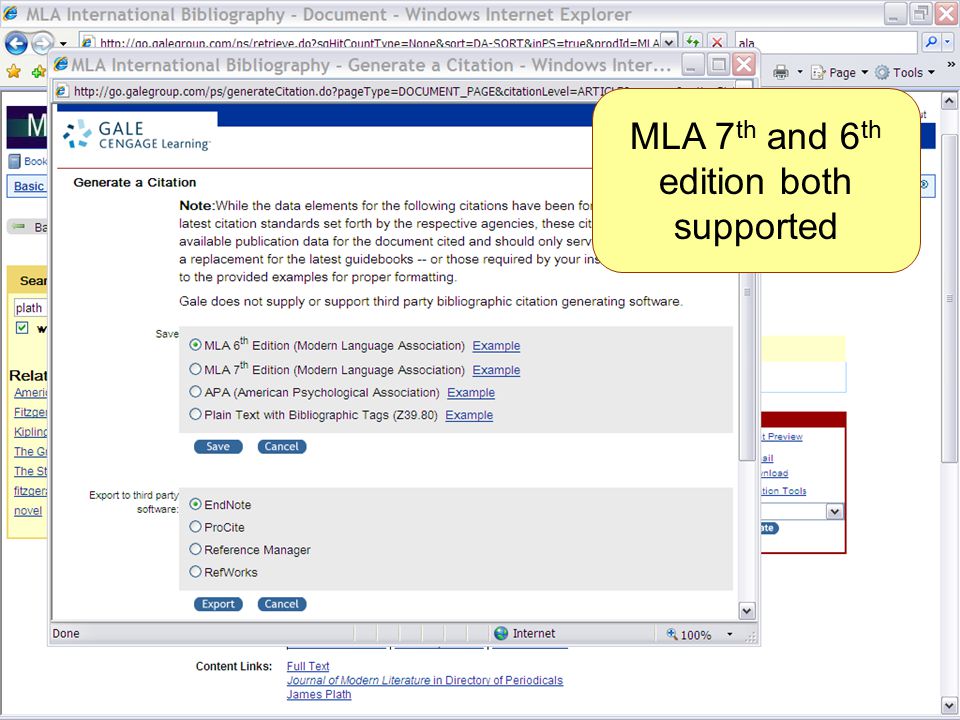Click the Print icon in toolbar
Screen dimensions: 960x720
point(781,72)
